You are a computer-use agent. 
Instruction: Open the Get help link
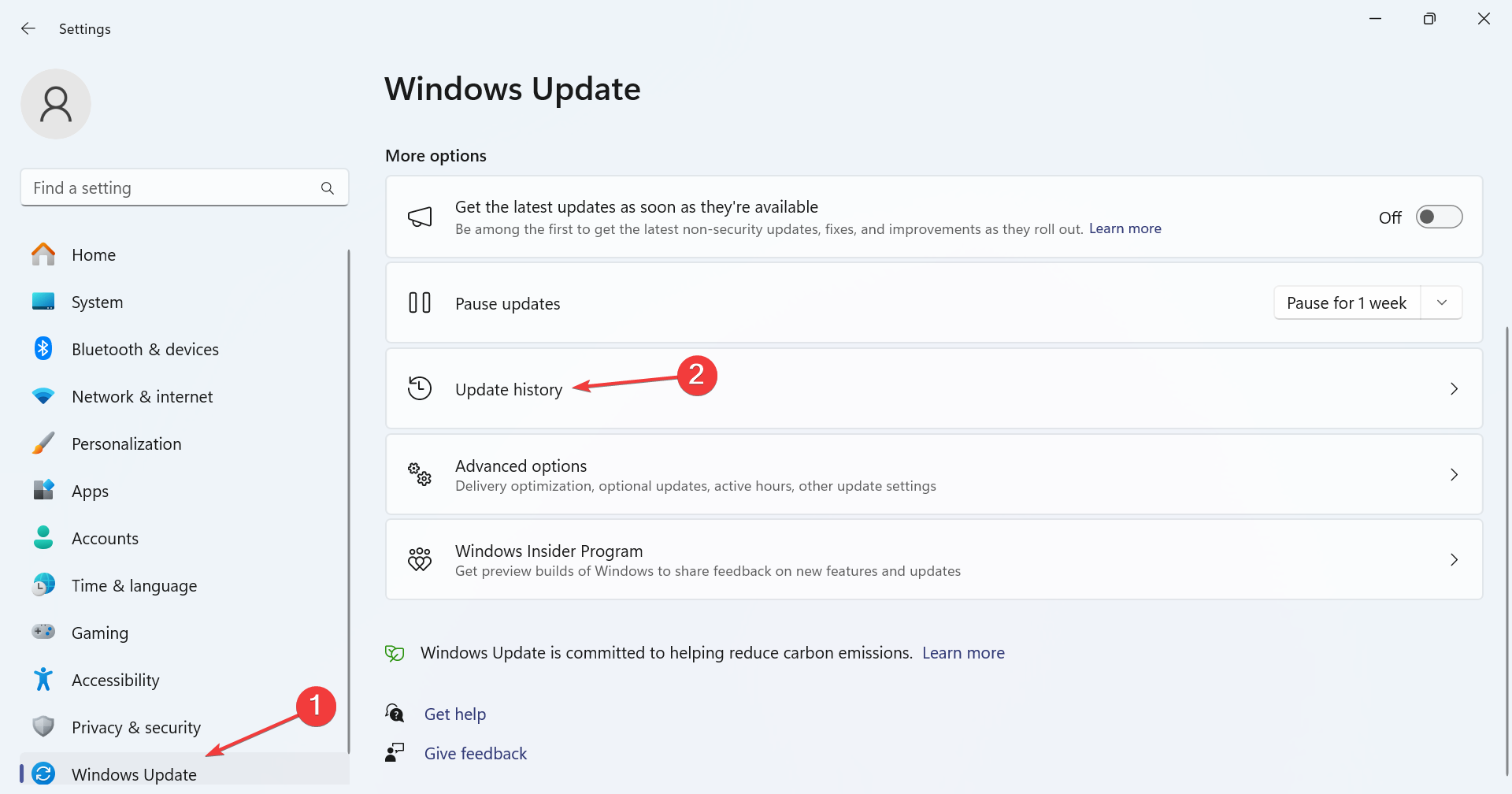pos(455,714)
